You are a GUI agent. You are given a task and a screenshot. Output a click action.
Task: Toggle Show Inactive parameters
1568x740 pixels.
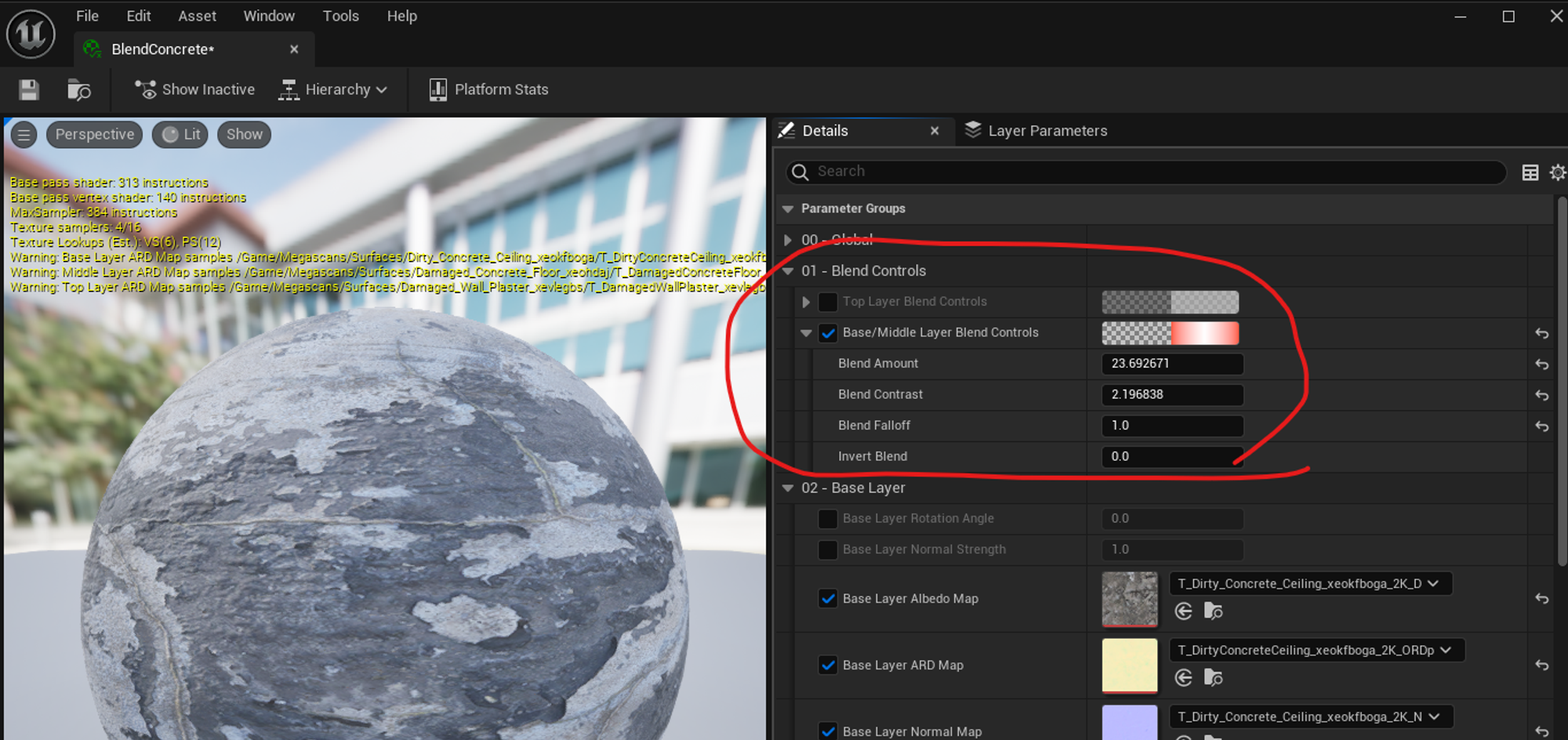point(194,89)
